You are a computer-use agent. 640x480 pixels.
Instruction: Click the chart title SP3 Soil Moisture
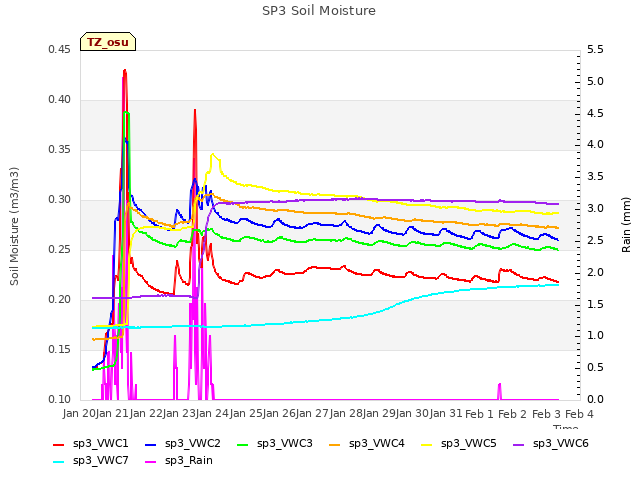point(319,11)
